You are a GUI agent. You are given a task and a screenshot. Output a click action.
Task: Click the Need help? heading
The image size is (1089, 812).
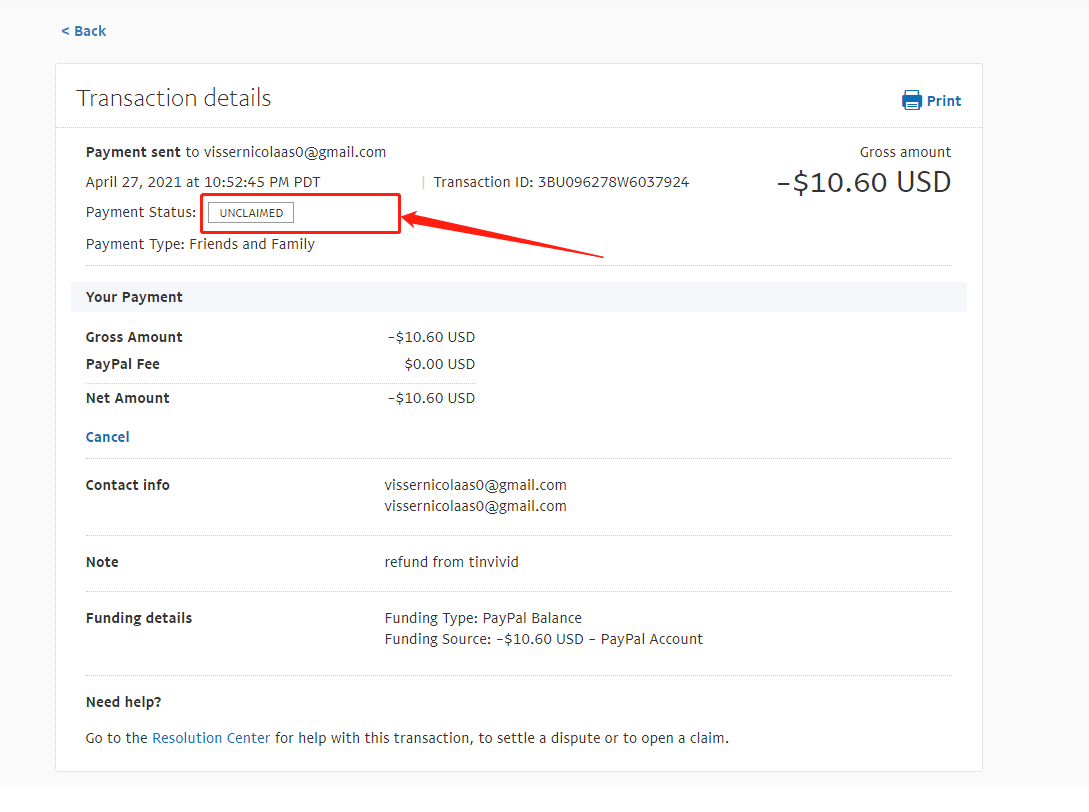123,702
